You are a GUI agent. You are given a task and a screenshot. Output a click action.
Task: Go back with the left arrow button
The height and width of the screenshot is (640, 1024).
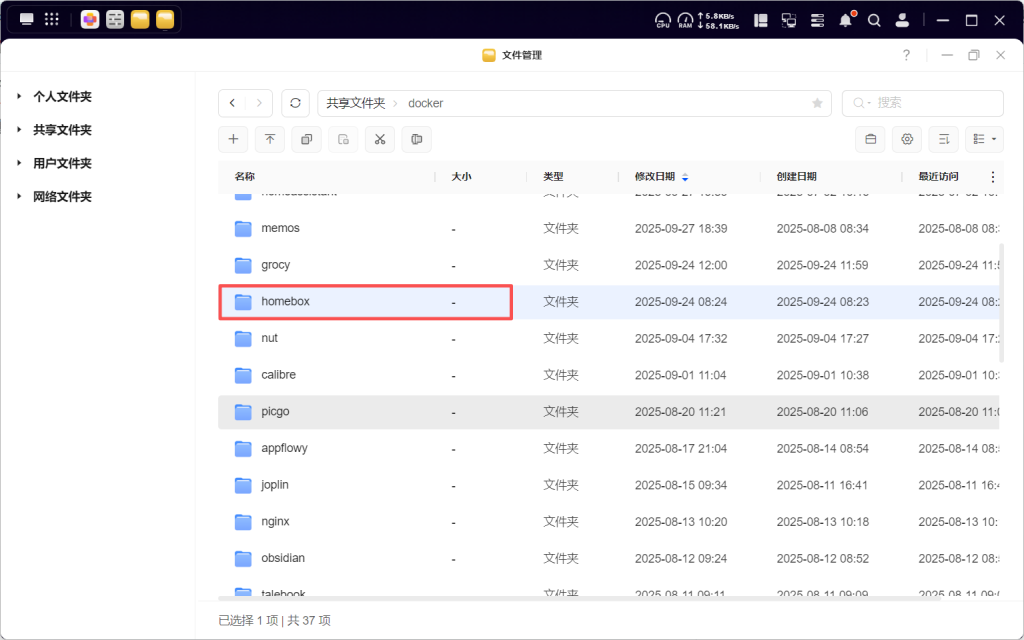[233, 103]
